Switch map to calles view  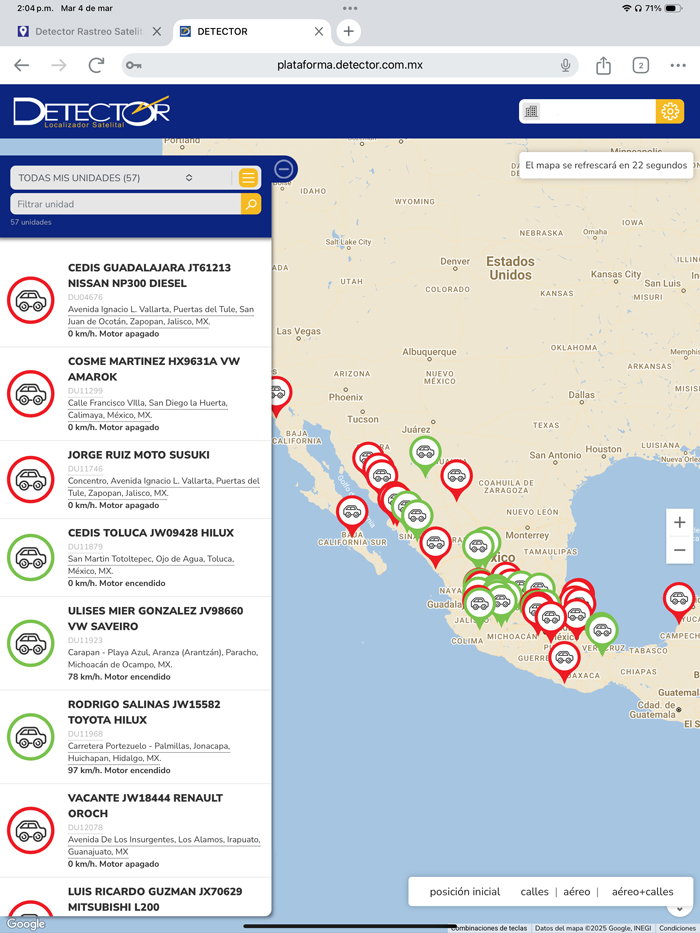(534, 891)
